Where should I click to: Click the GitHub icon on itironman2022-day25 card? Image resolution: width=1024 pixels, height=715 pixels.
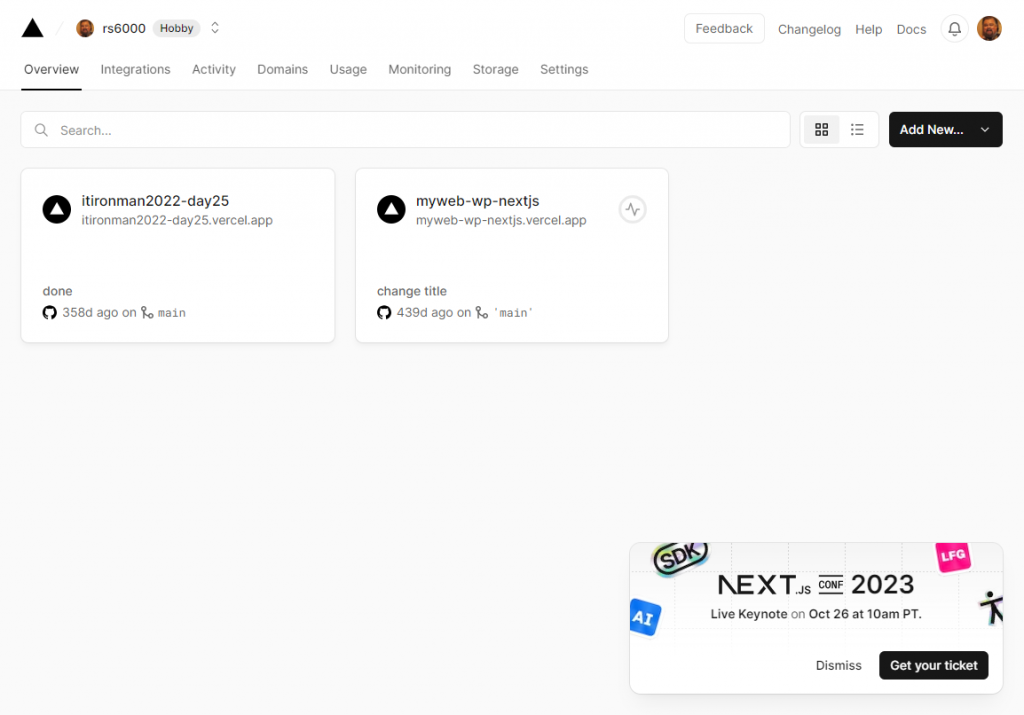[50, 312]
